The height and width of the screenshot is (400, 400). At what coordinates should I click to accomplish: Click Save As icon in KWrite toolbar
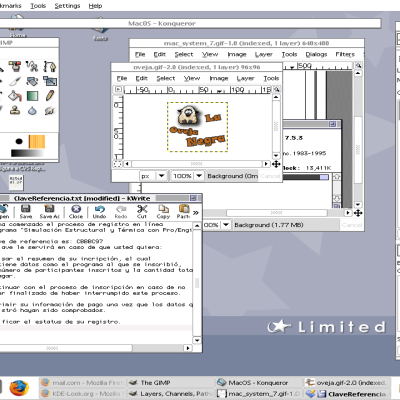[x=49, y=212]
